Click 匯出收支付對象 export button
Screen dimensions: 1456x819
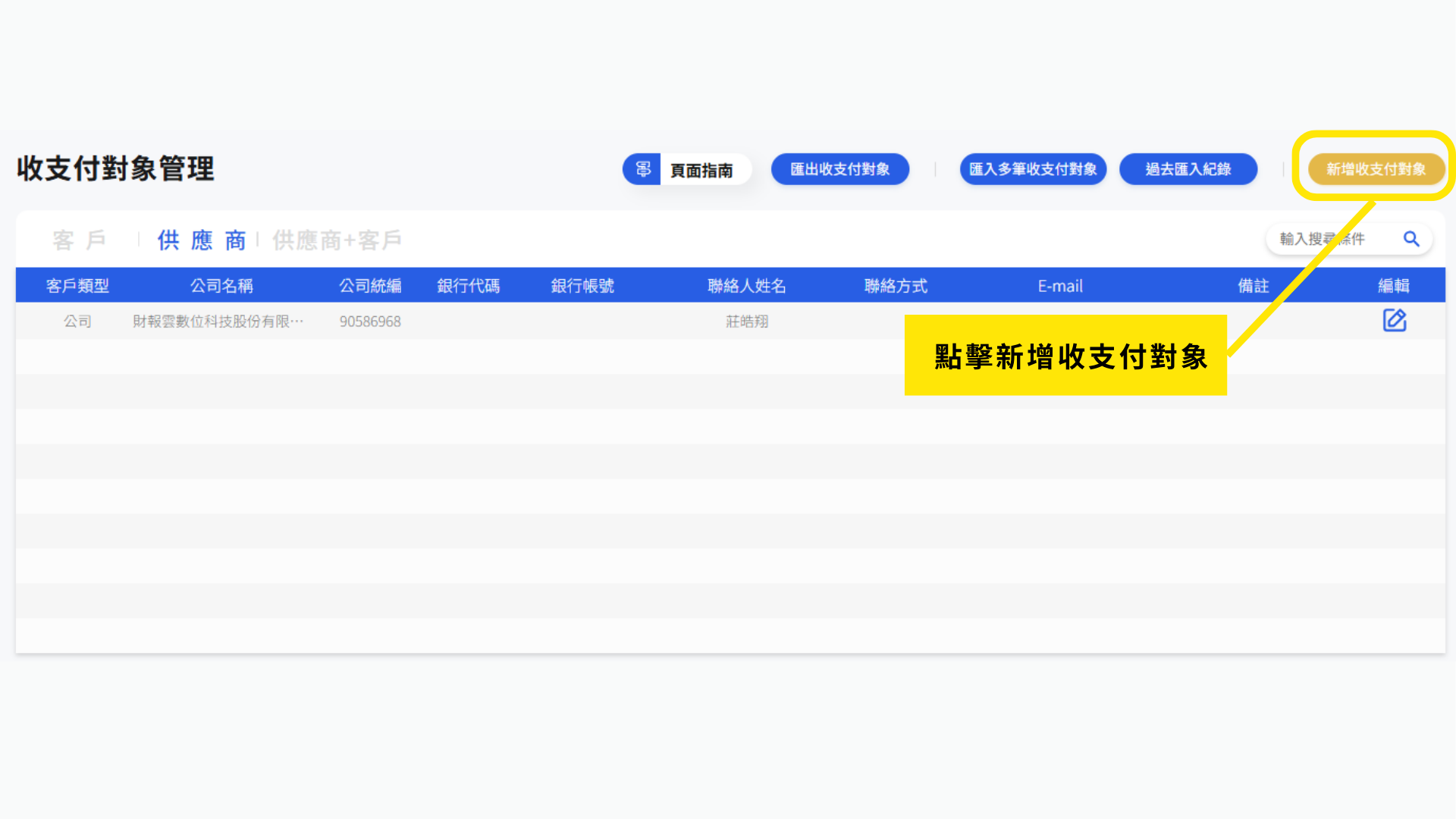tap(839, 169)
